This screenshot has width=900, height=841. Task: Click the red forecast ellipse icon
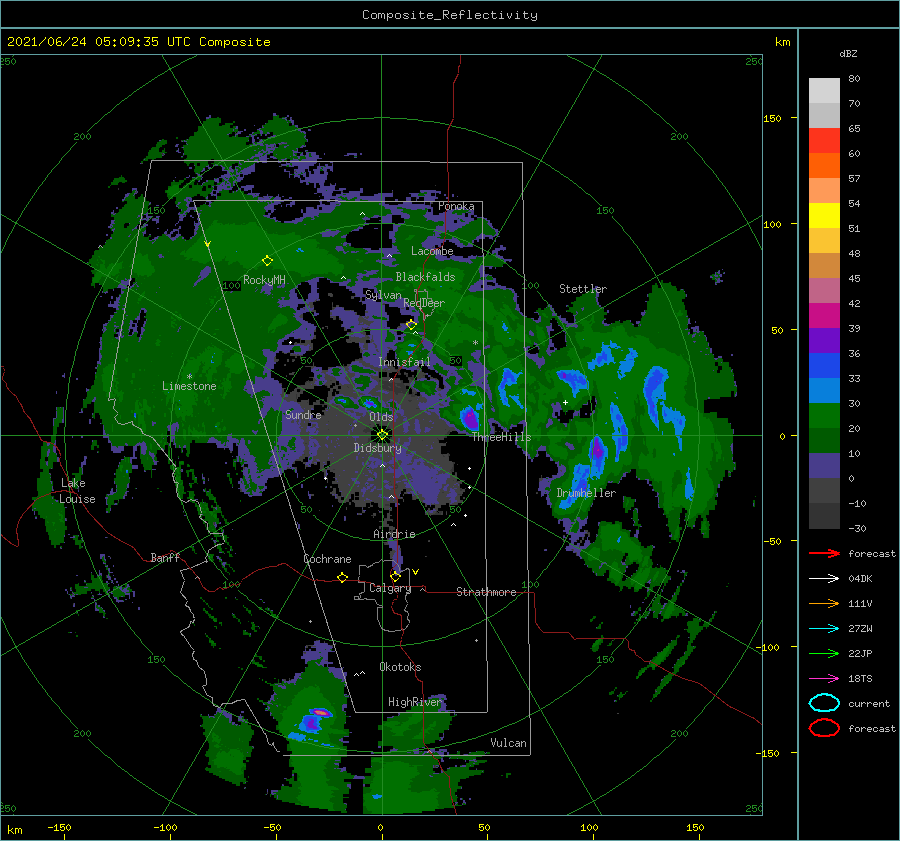[x=824, y=728]
